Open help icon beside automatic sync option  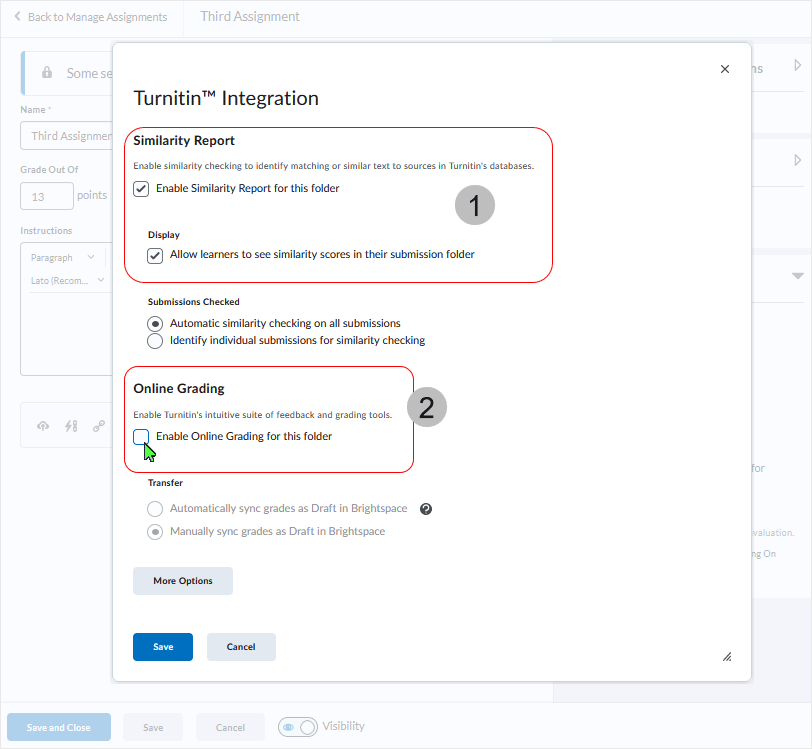[426, 509]
